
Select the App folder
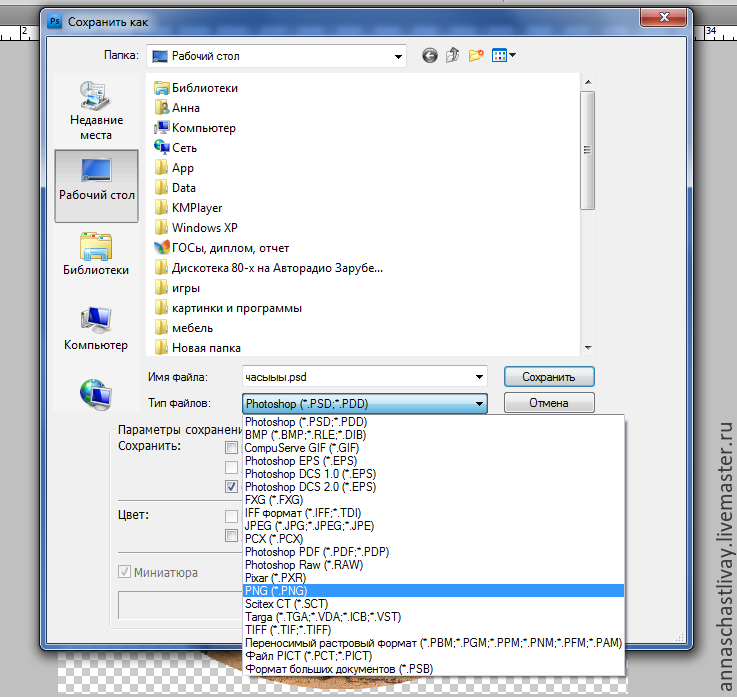(174, 168)
